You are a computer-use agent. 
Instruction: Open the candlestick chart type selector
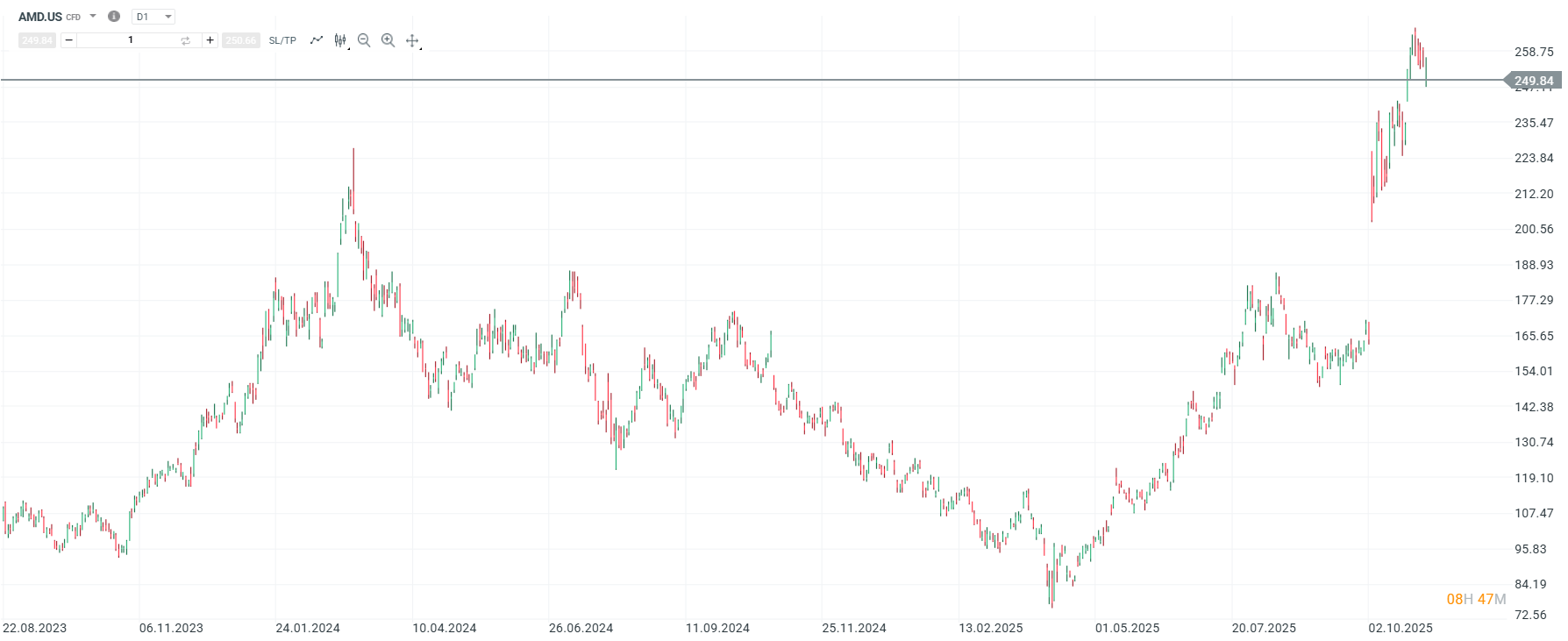340,40
